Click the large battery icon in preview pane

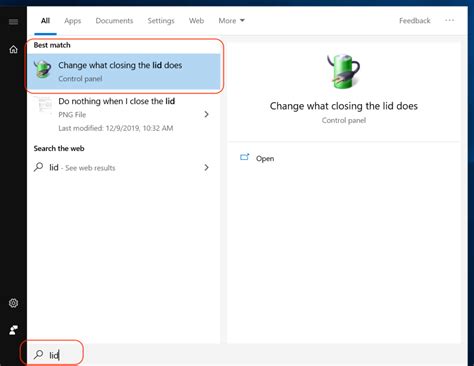[x=343, y=71]
